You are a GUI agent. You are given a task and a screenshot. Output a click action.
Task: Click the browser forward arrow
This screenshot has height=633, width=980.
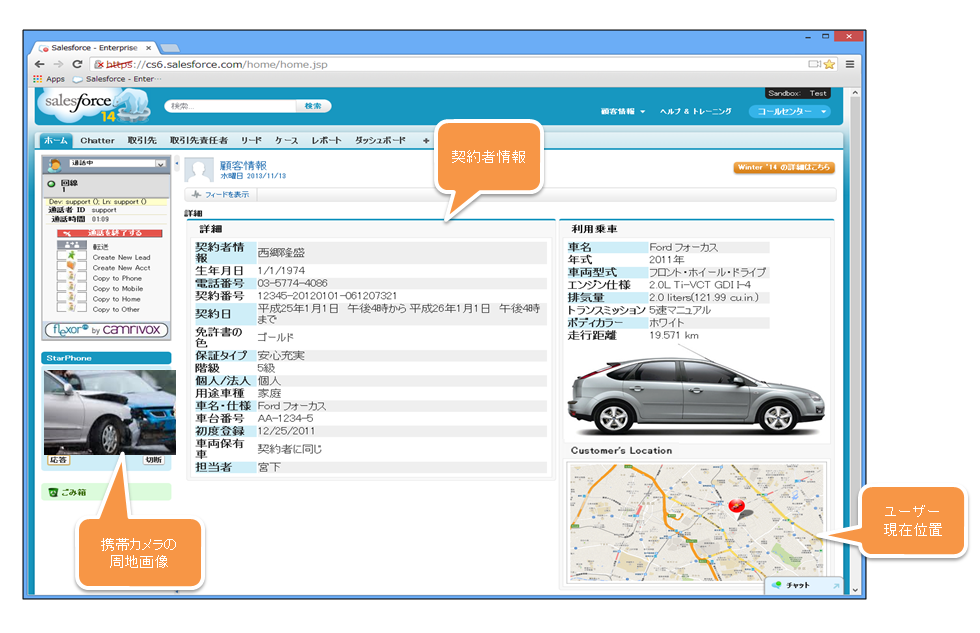click(58, 64)
